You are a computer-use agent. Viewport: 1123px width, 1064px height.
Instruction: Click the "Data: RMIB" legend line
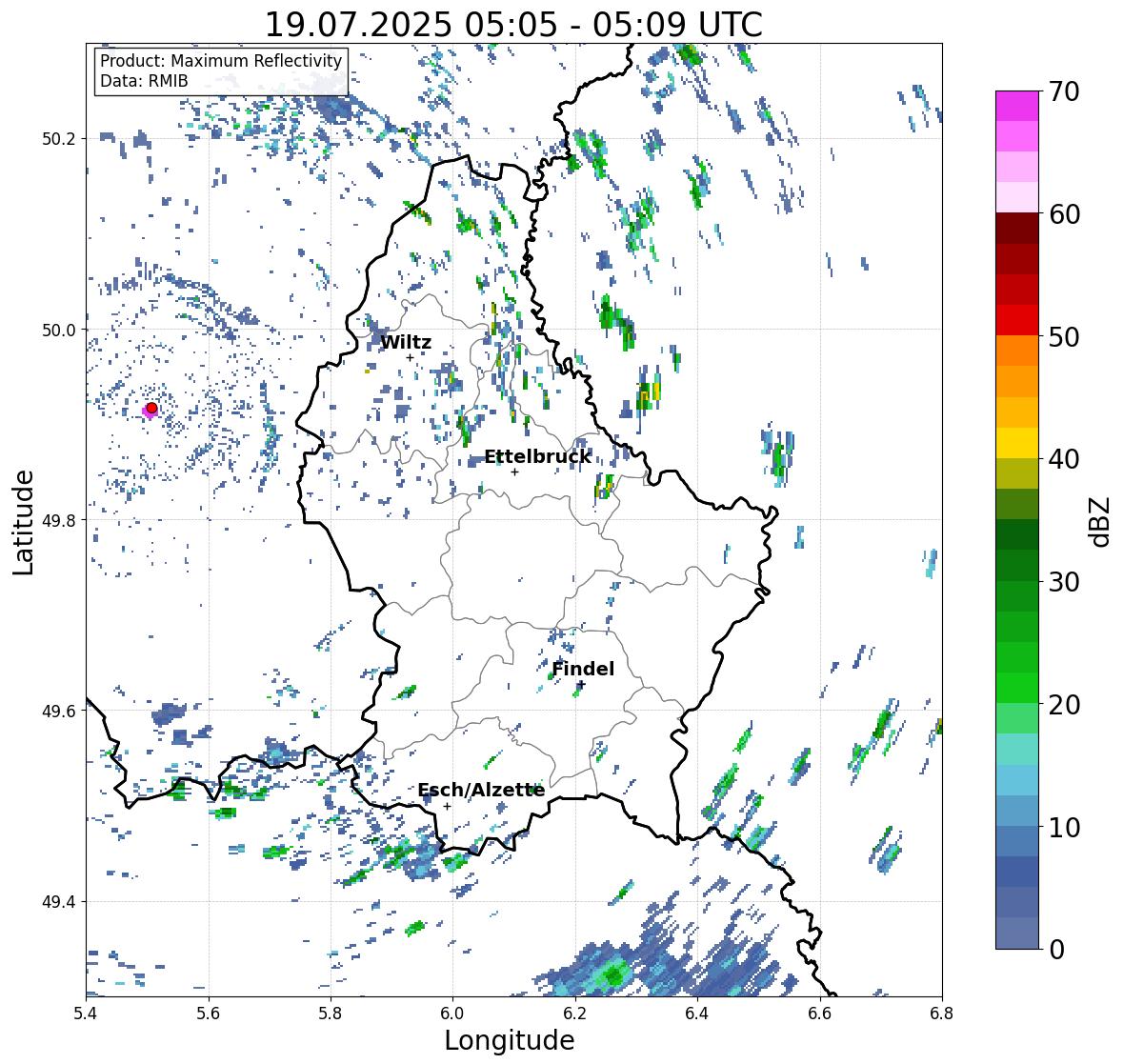click(144, 81)
